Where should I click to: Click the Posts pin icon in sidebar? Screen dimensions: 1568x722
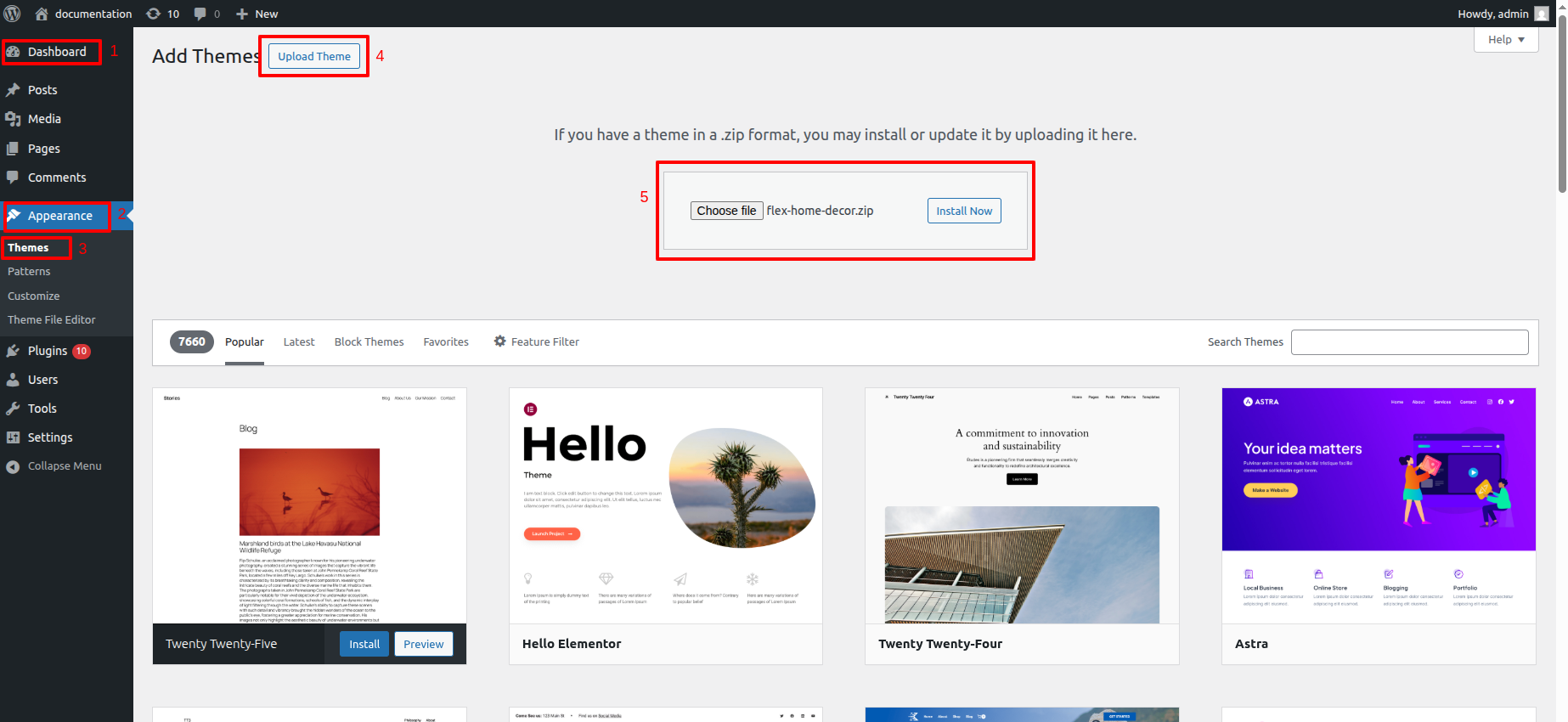click(x=13, y=90)
